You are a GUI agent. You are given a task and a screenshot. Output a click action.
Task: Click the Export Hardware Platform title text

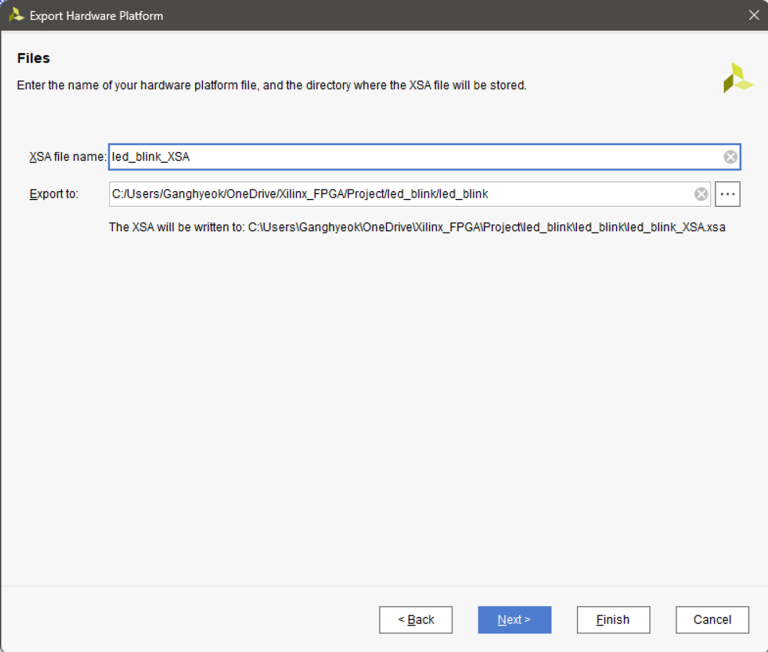[x=96, y=16]
